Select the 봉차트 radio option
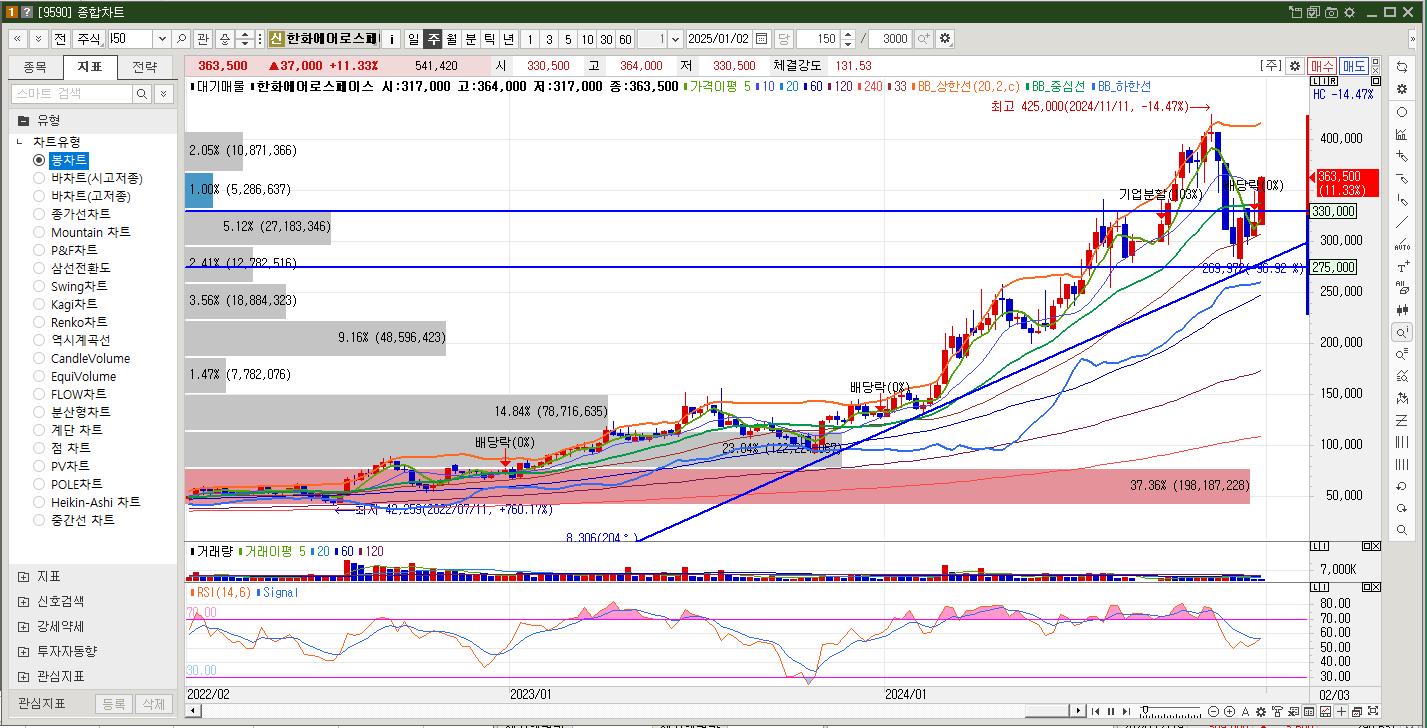 (39, 160)
